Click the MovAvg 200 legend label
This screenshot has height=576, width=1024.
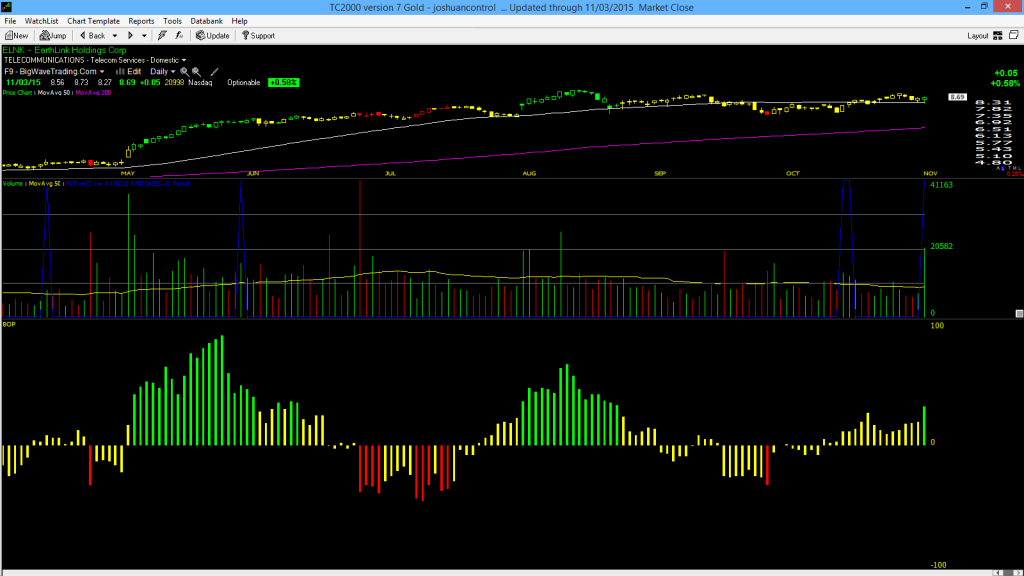(93, 93)
